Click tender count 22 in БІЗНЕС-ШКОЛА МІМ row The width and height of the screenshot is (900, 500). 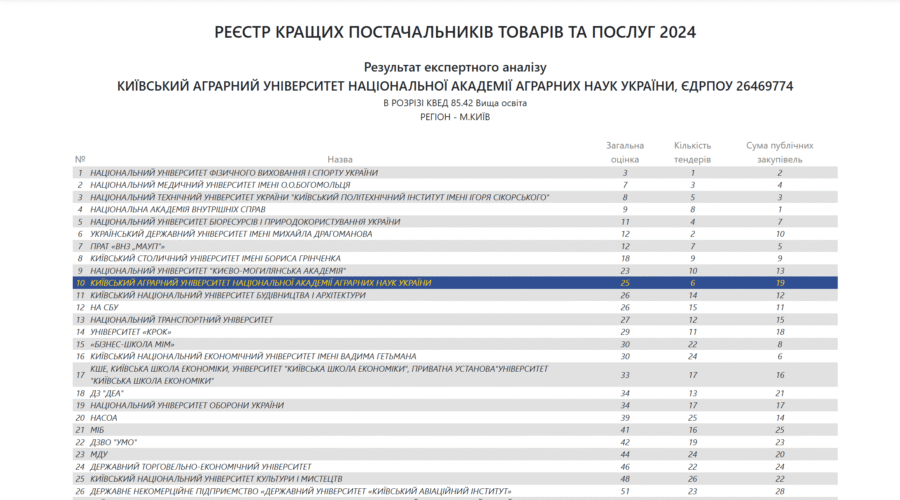693,344
